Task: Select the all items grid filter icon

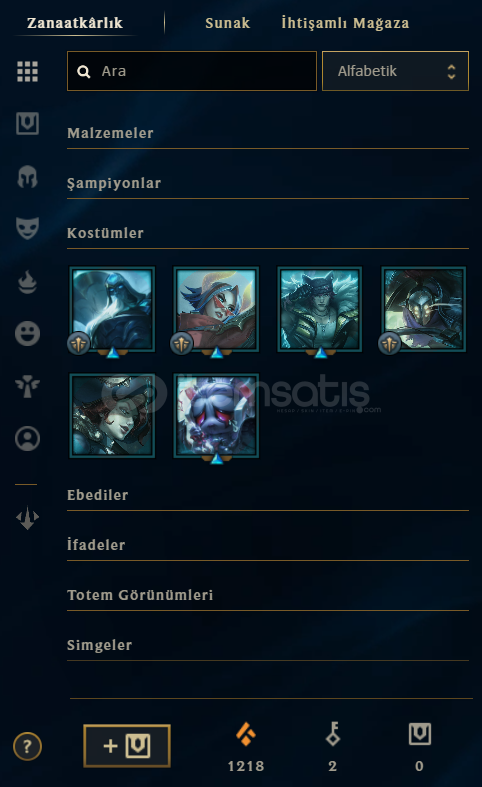Action: click(x=27, y=71)
